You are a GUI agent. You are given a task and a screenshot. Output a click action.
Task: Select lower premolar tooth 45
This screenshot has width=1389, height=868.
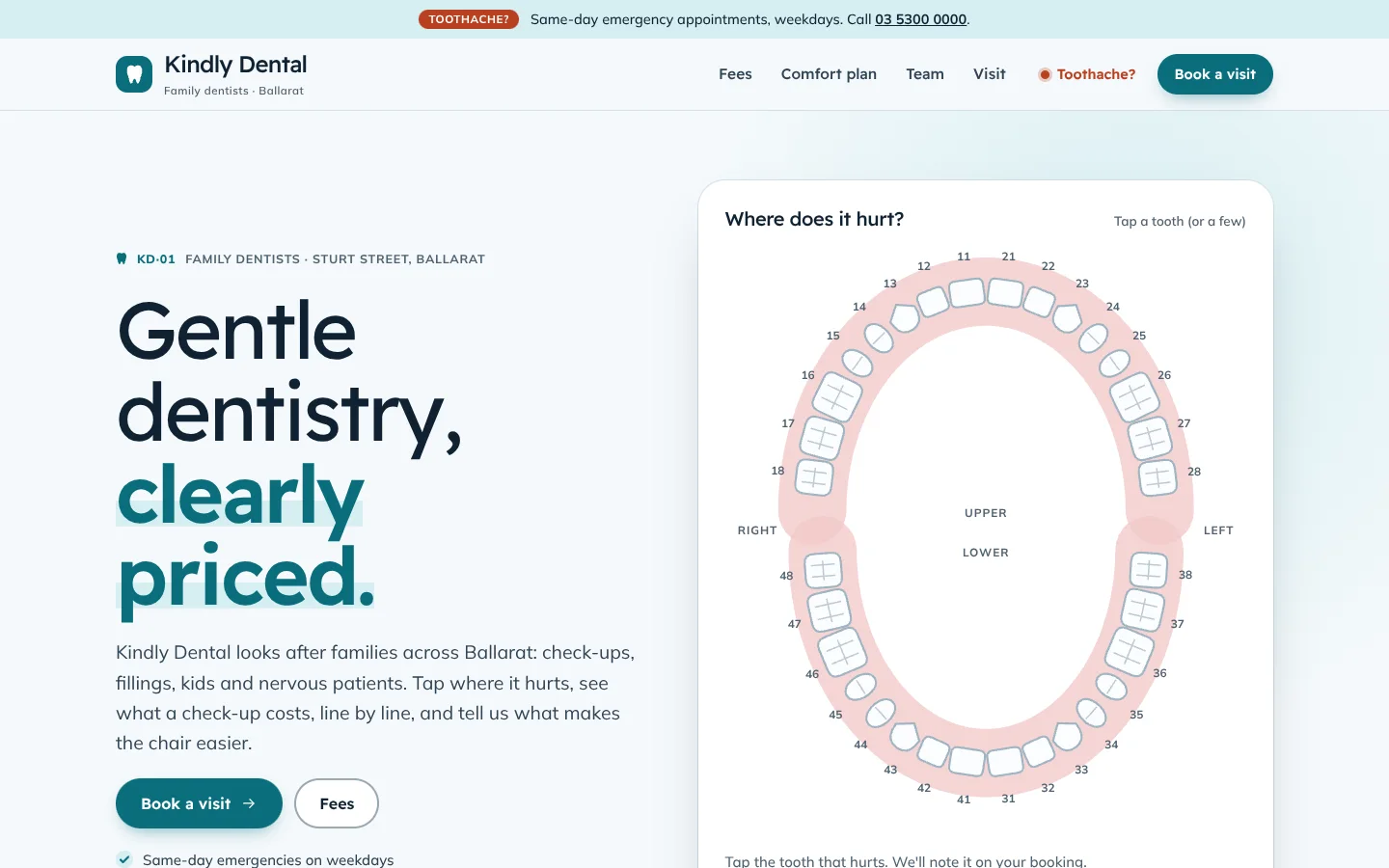pos(860,687)
